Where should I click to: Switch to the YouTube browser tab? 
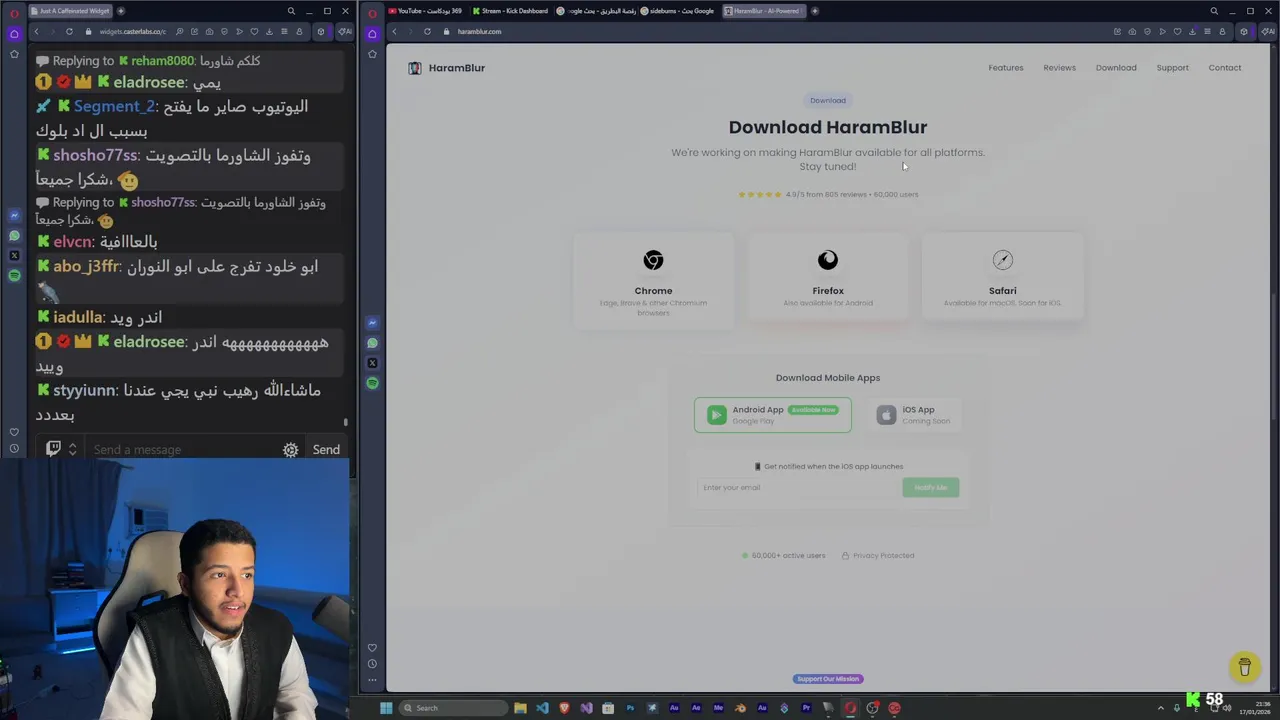[x=425, y=11]
